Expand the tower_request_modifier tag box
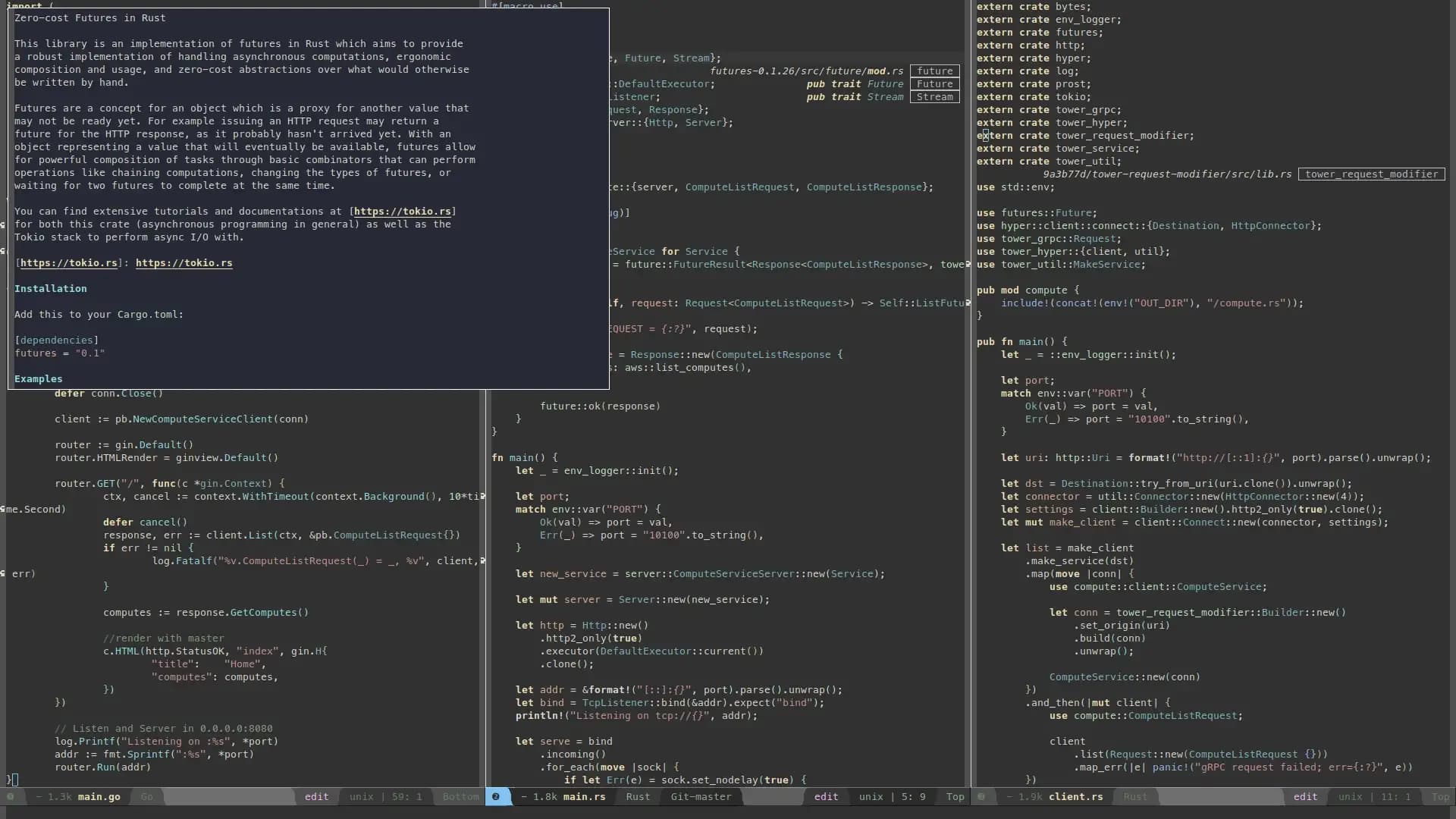1456x819 pixels. (x=1372, y=174)
